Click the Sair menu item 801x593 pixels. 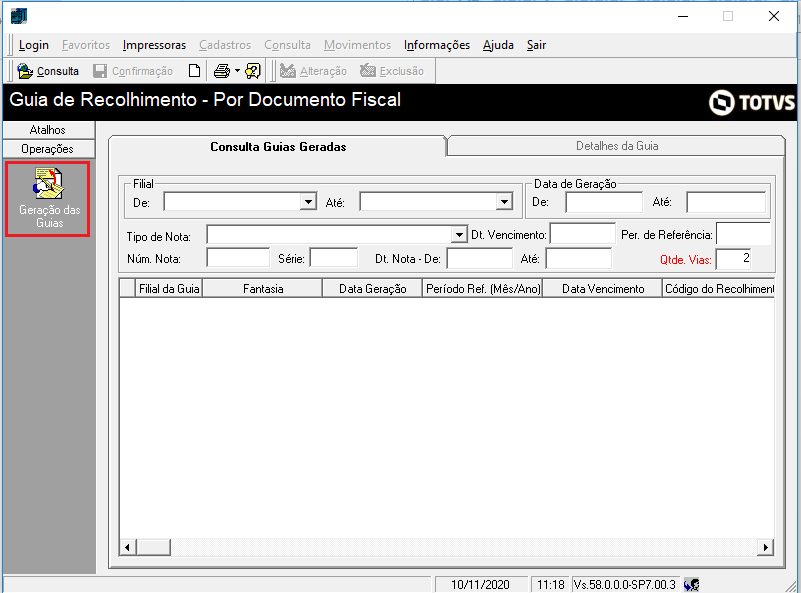[536, 45]
